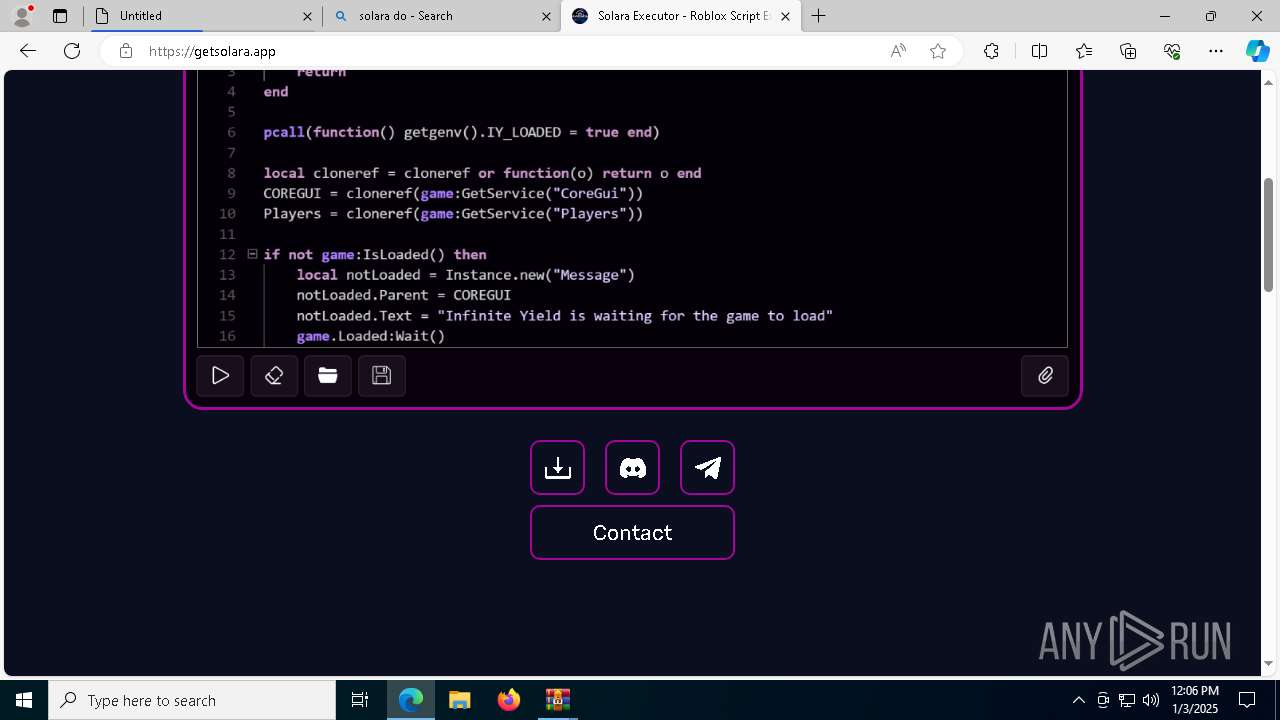
Task: Clear the editor with the eraser icon
Action: [x=274, y=376]
